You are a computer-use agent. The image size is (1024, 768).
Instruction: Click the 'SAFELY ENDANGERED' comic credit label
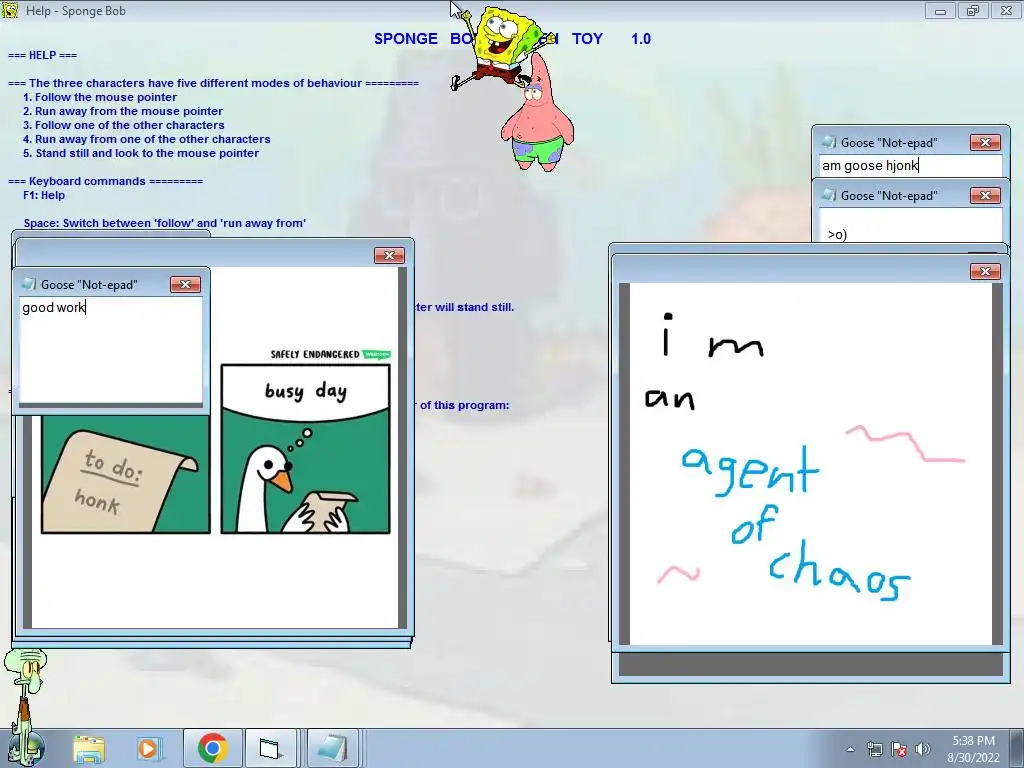point(330,354)
